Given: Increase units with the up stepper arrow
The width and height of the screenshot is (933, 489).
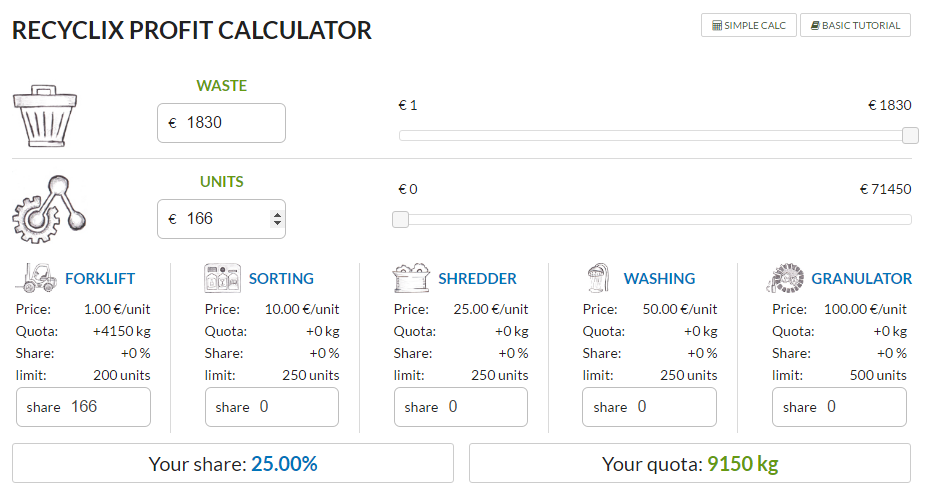Looking at the screenshot, I should 276,213.
